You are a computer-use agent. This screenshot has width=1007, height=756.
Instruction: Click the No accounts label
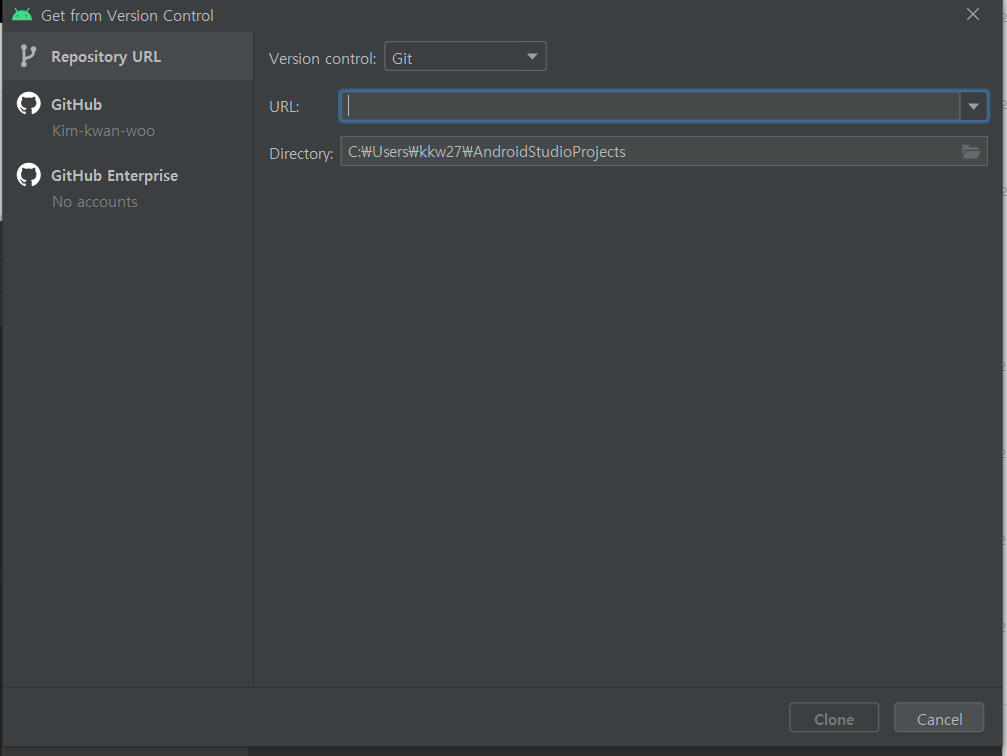[94, 201]
